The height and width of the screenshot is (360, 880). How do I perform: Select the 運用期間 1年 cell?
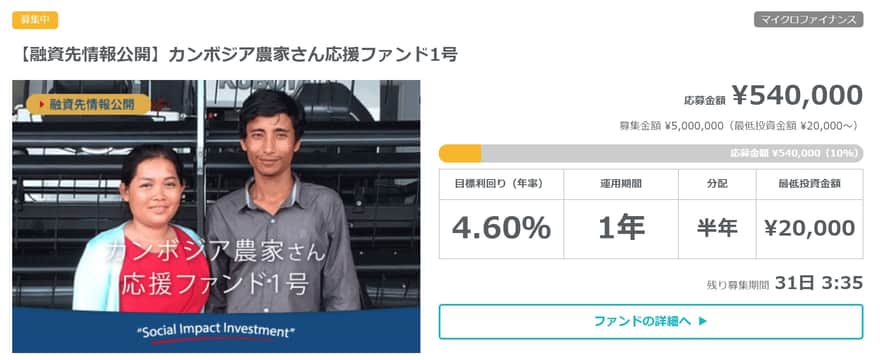click(621, 214)
